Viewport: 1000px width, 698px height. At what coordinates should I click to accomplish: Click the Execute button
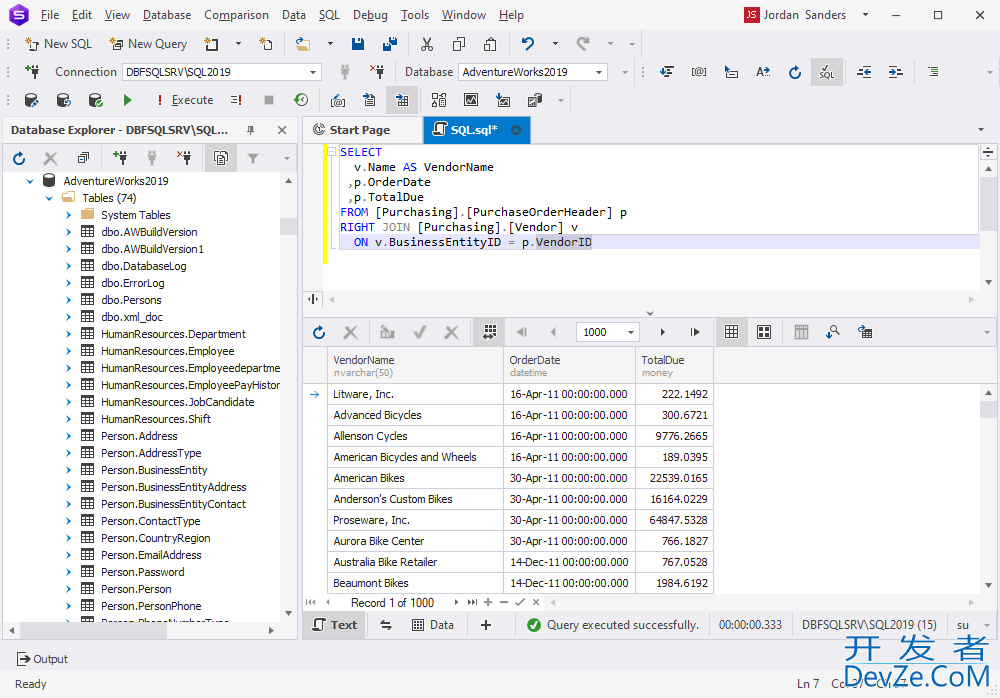(x=185, y=100)
